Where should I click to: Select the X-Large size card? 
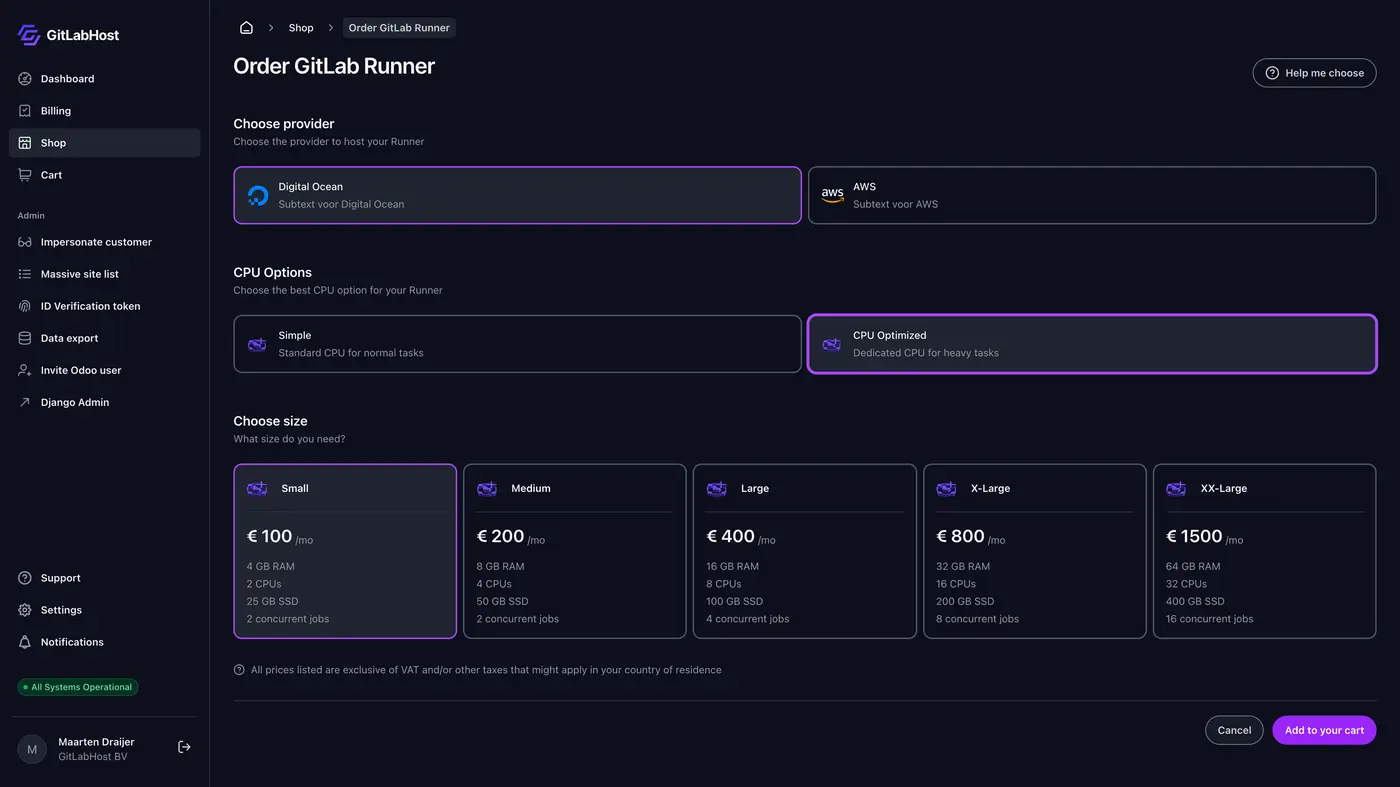click(x=1034, y=551)
